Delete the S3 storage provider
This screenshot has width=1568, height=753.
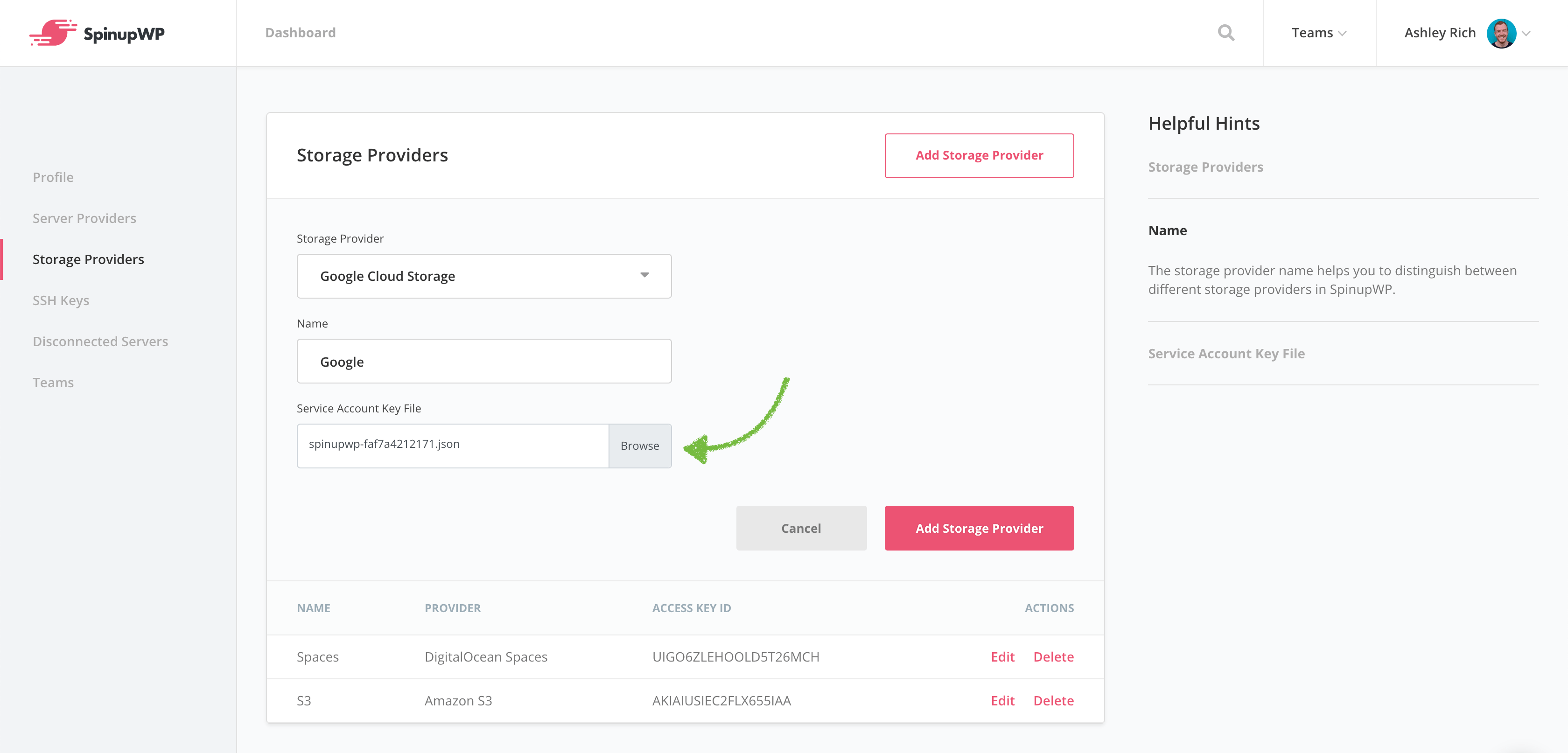pos(1054,701)
